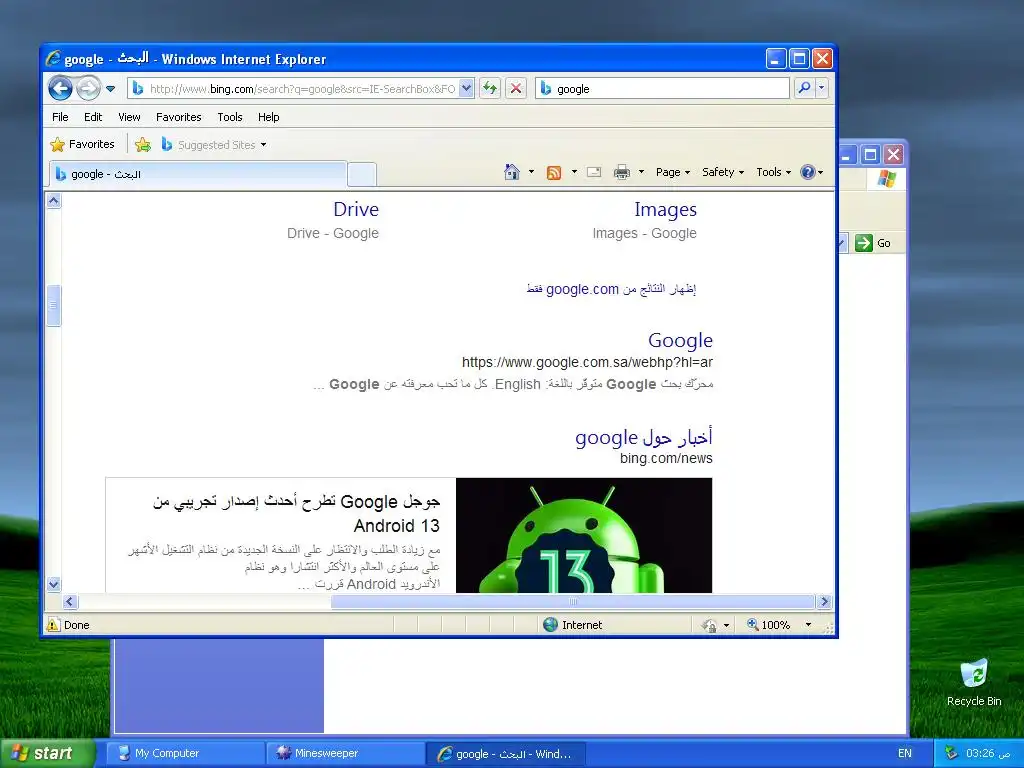
Task: Click the vertical scrollbar down arrow
Action: coord(54,584)
